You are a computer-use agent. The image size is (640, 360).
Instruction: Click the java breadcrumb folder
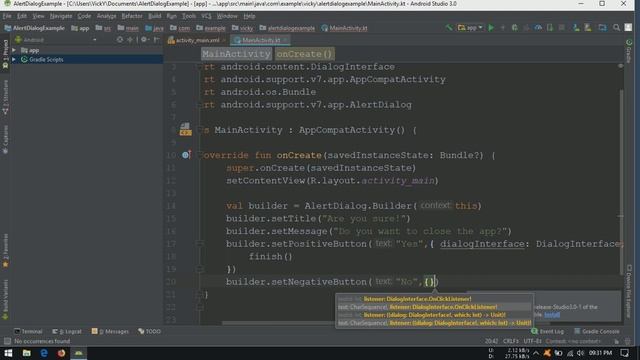coord(154,28)
